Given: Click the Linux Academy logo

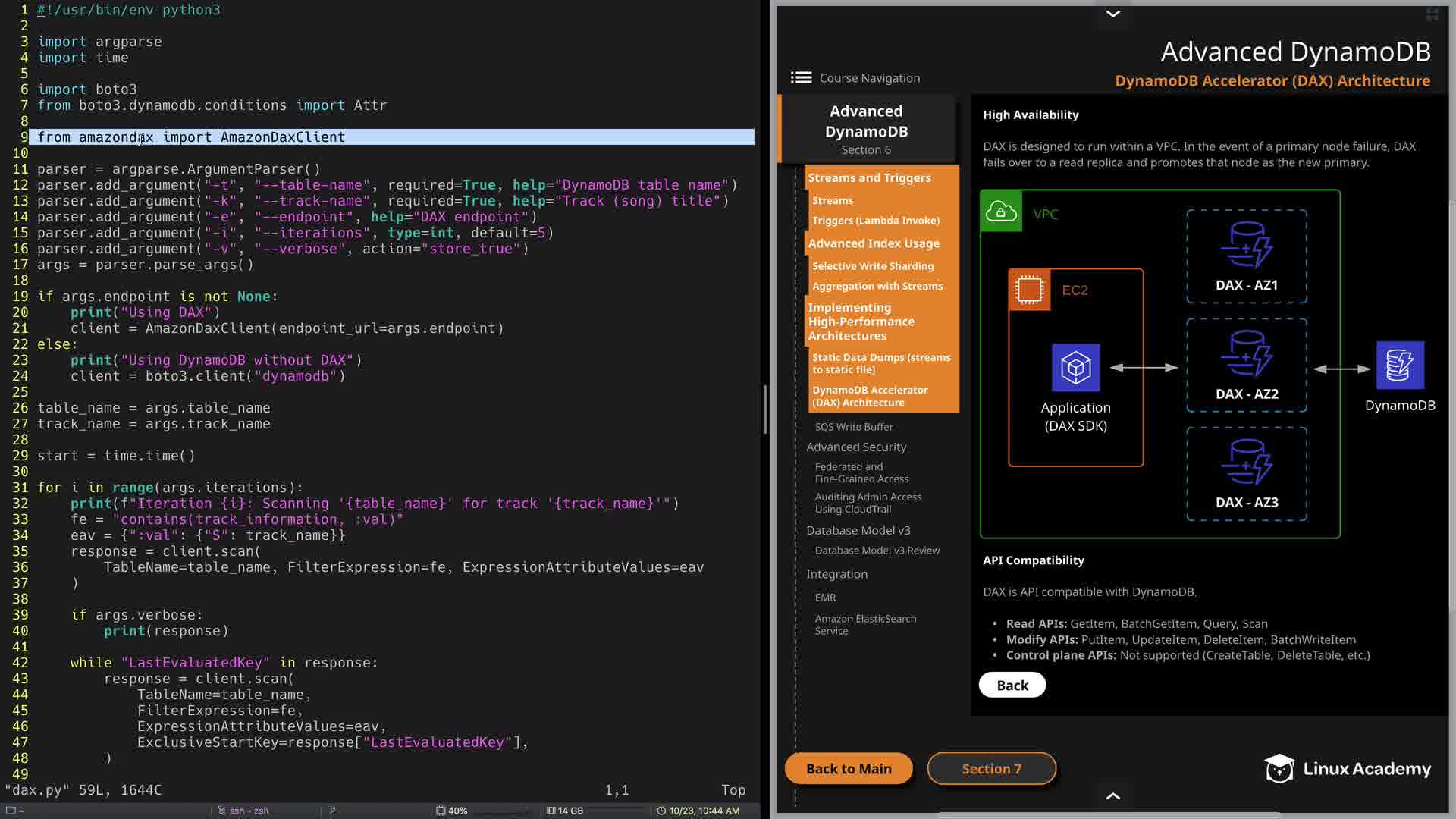Looking at the screenshot, I should [x=1348, y=768].
